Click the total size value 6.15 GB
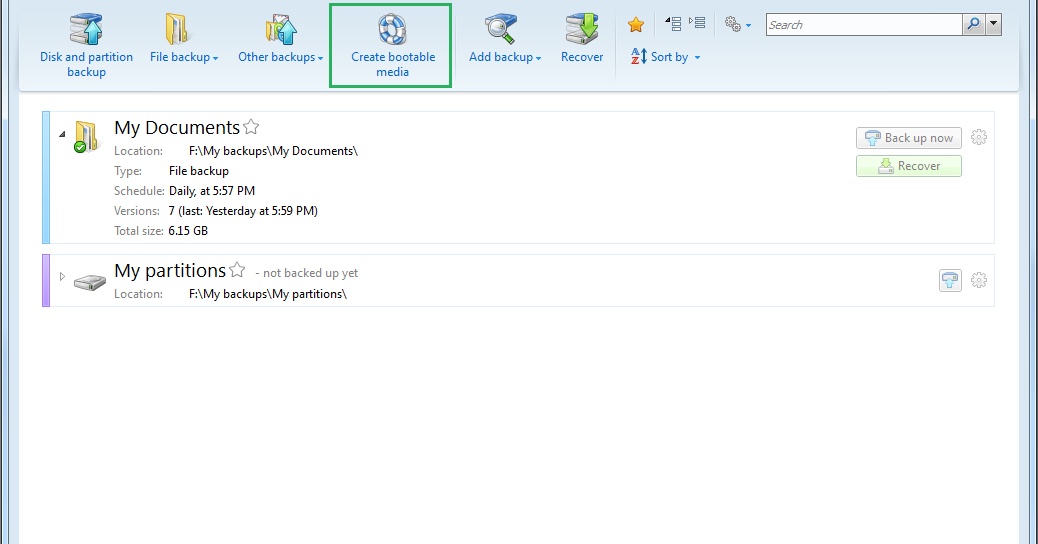1038x544 pixels. point(188,230)
